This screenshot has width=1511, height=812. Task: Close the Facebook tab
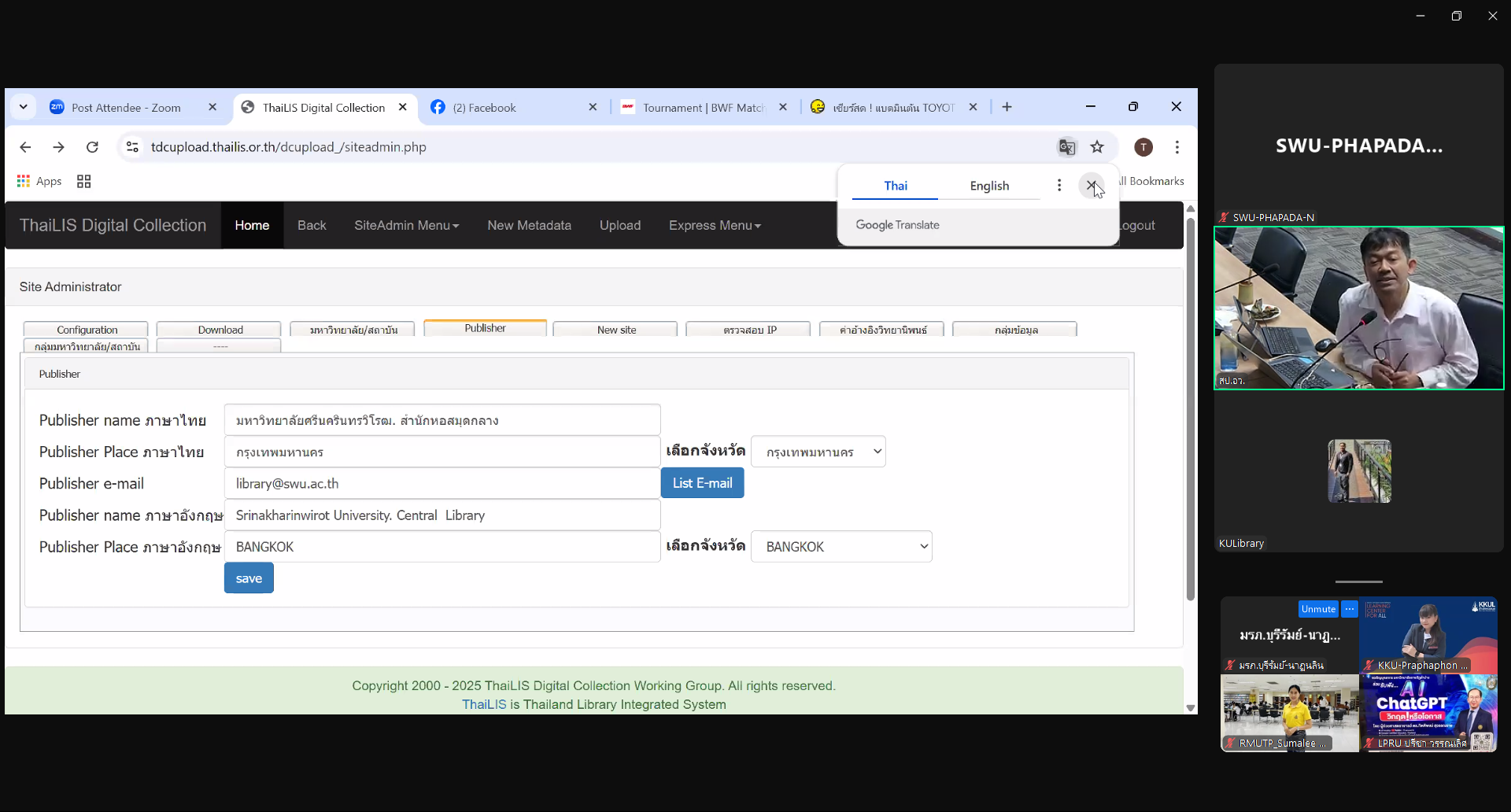tap(593, 107)
